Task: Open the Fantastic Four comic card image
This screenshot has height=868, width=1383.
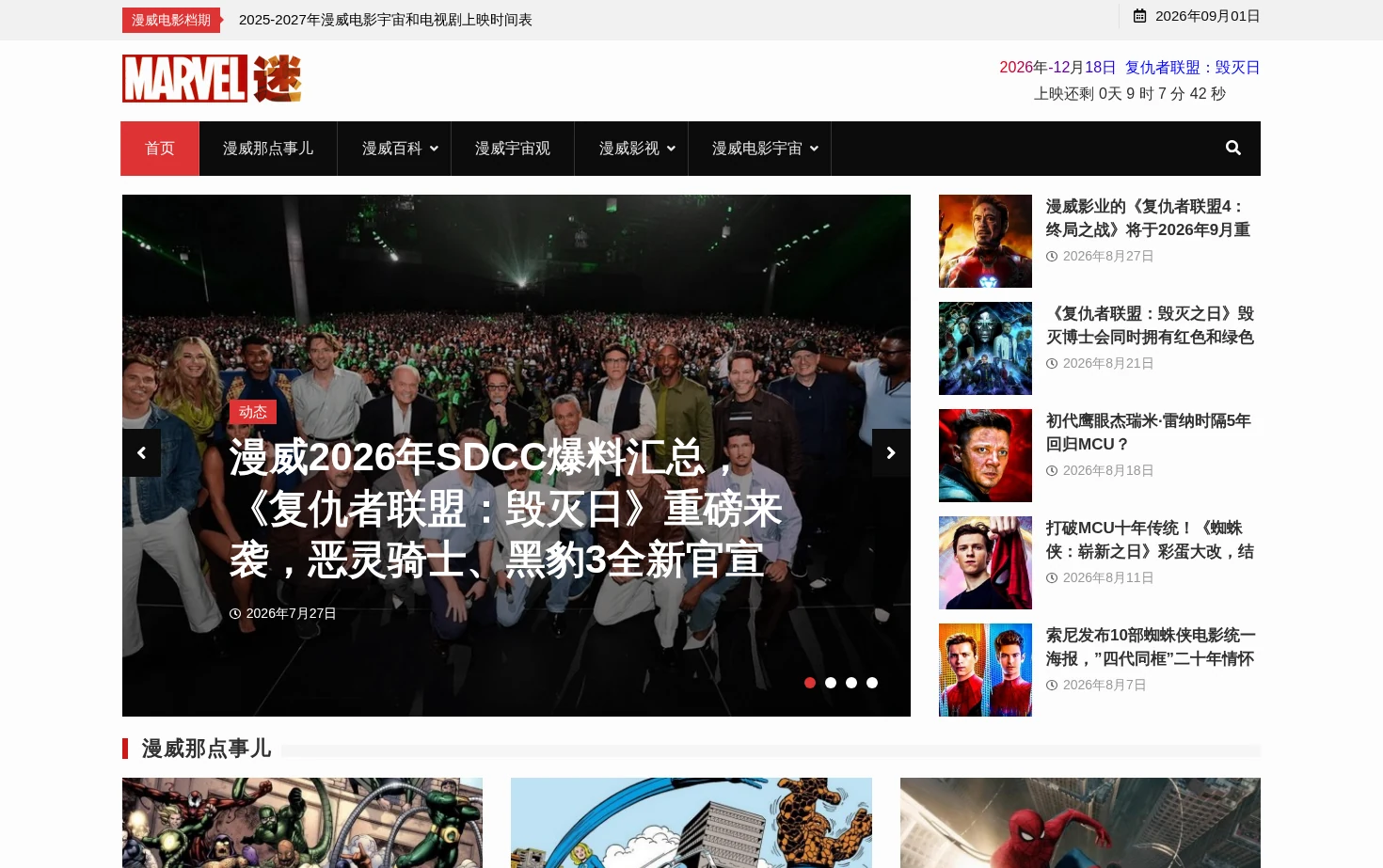Action: [691, 823]
